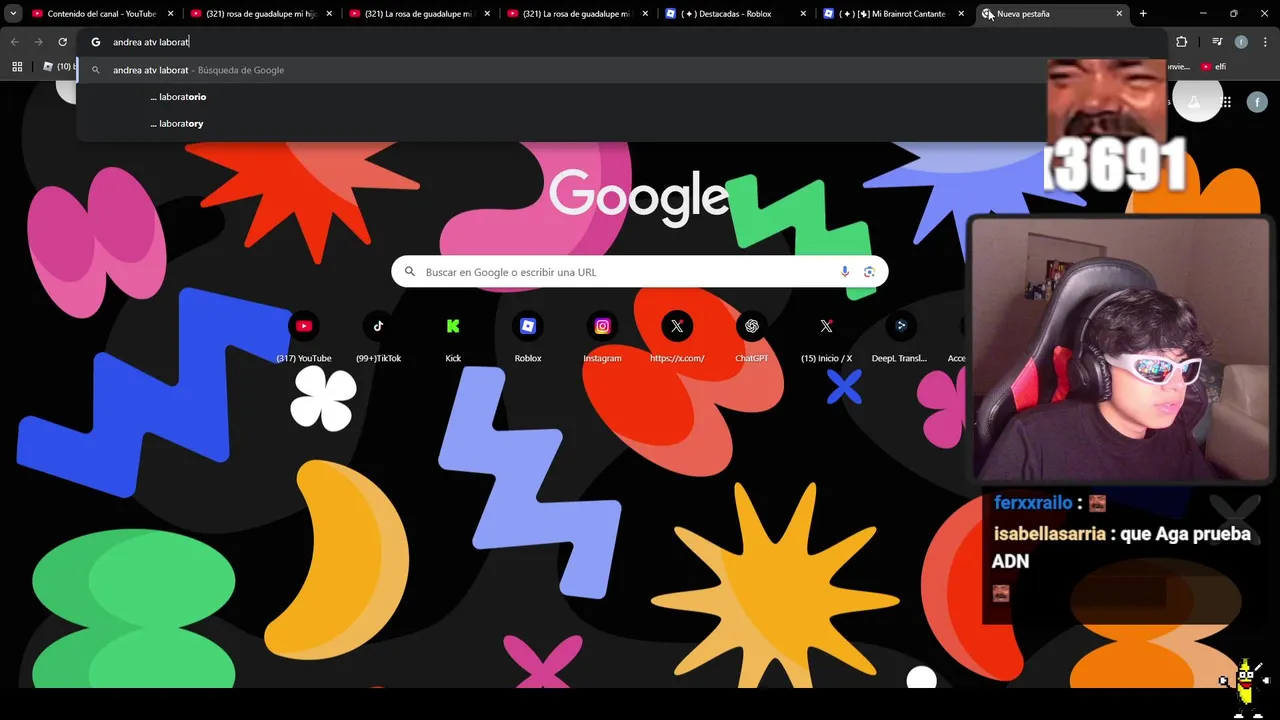Close the Contenido del canal tab
This screenshot has height=720, width=1280.
point(170,14)
